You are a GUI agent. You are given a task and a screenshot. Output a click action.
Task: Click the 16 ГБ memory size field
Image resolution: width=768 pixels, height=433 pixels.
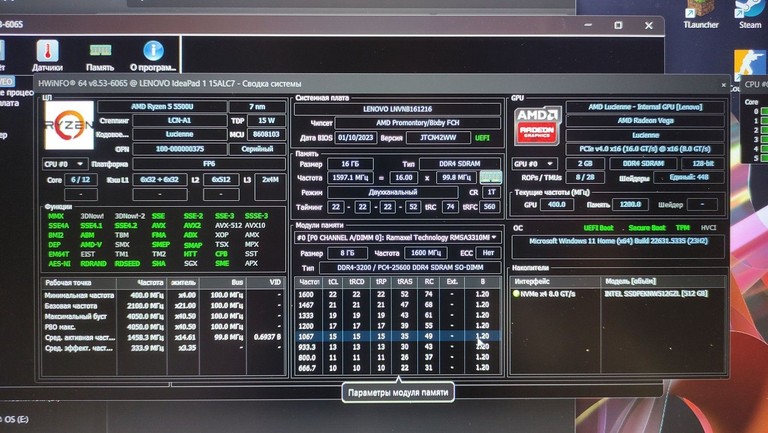pos(350,164)
